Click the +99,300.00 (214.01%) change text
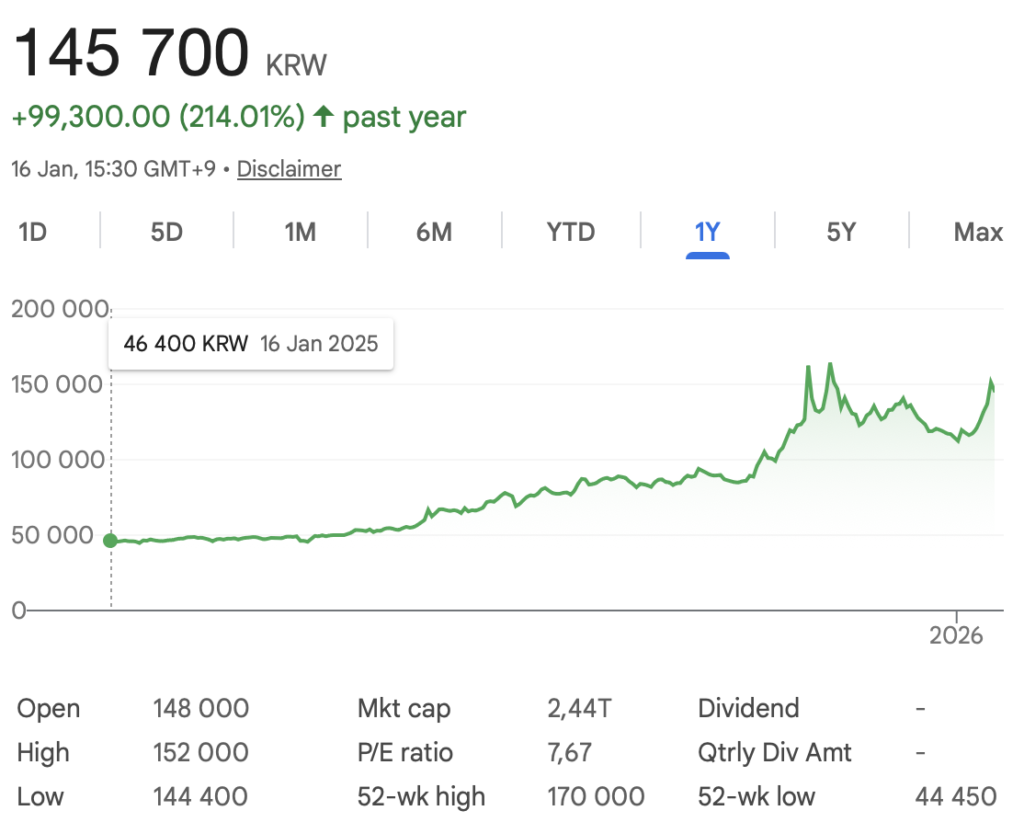 point(158,117)
